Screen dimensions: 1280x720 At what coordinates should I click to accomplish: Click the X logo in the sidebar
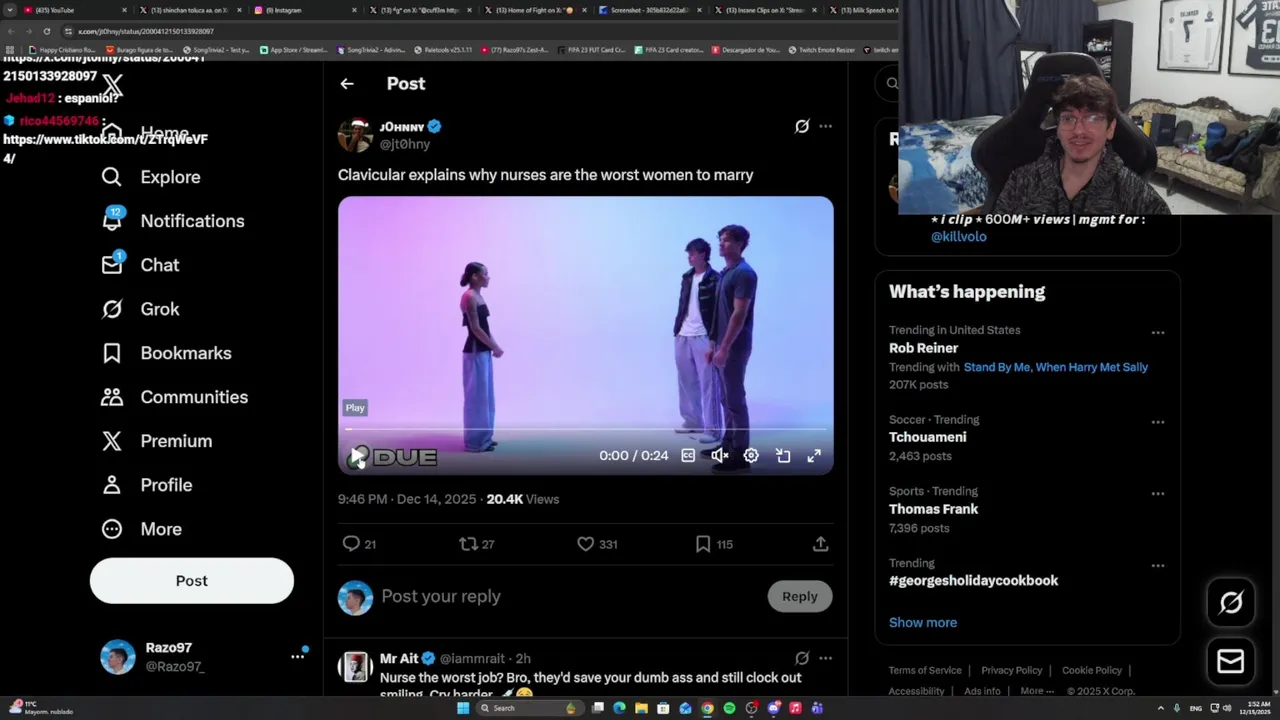point(112,87)
